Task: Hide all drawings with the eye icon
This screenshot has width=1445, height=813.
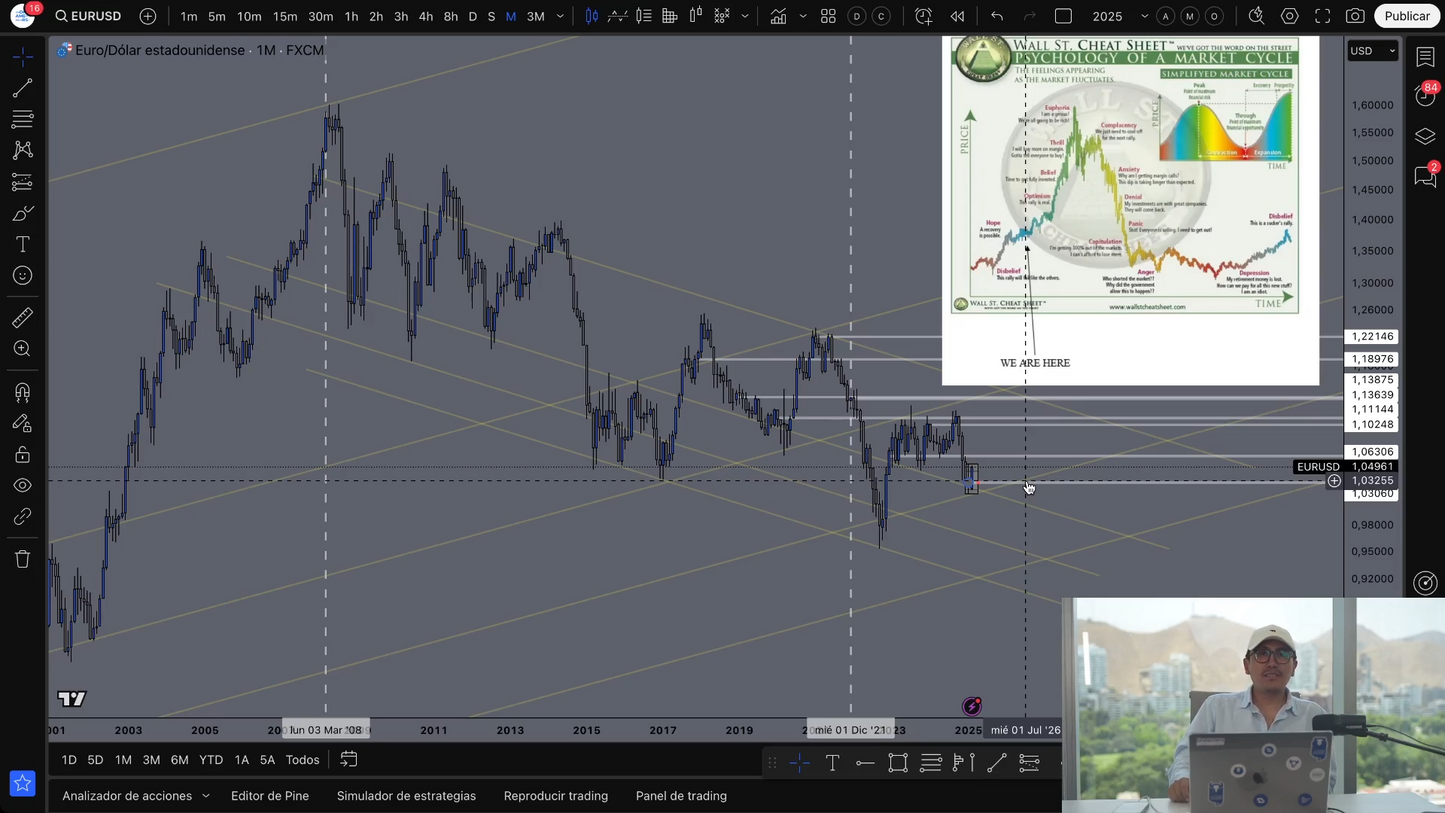Action: 22,486
